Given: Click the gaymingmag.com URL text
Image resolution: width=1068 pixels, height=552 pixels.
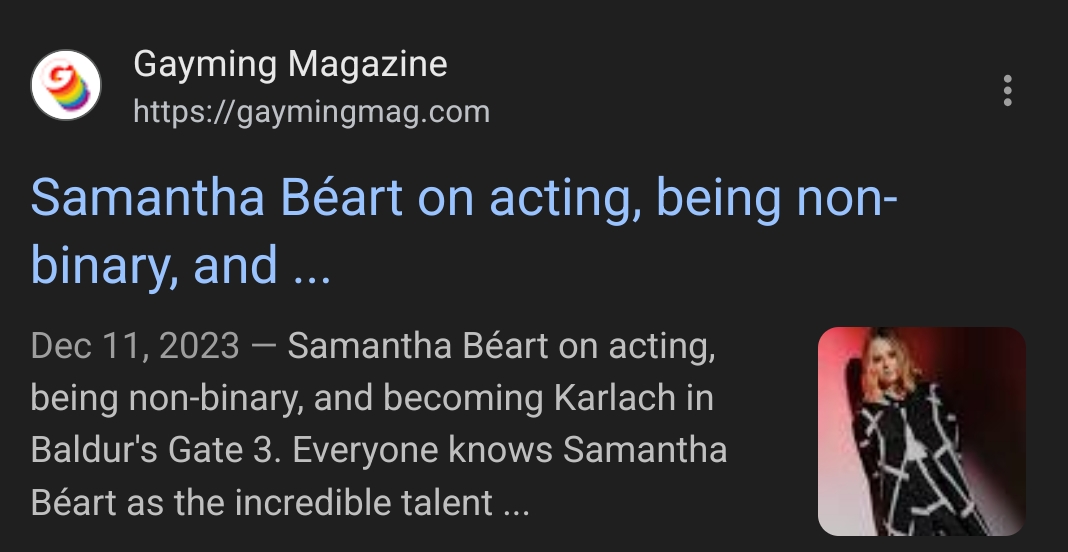Looking at the screenshot, I should (x=311, y=112).
